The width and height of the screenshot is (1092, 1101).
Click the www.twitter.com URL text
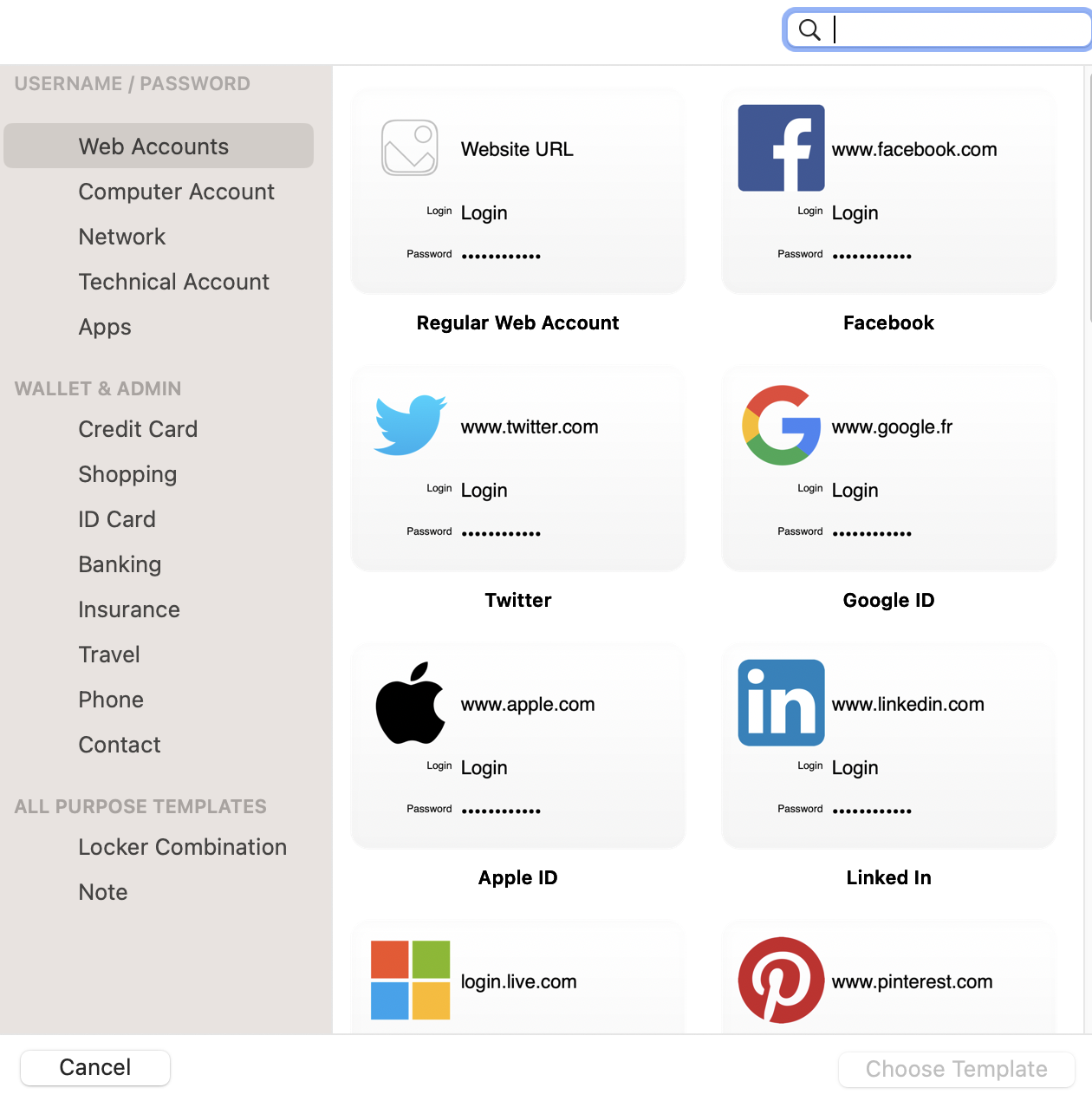pyautogui.click(x=530, y=427)
